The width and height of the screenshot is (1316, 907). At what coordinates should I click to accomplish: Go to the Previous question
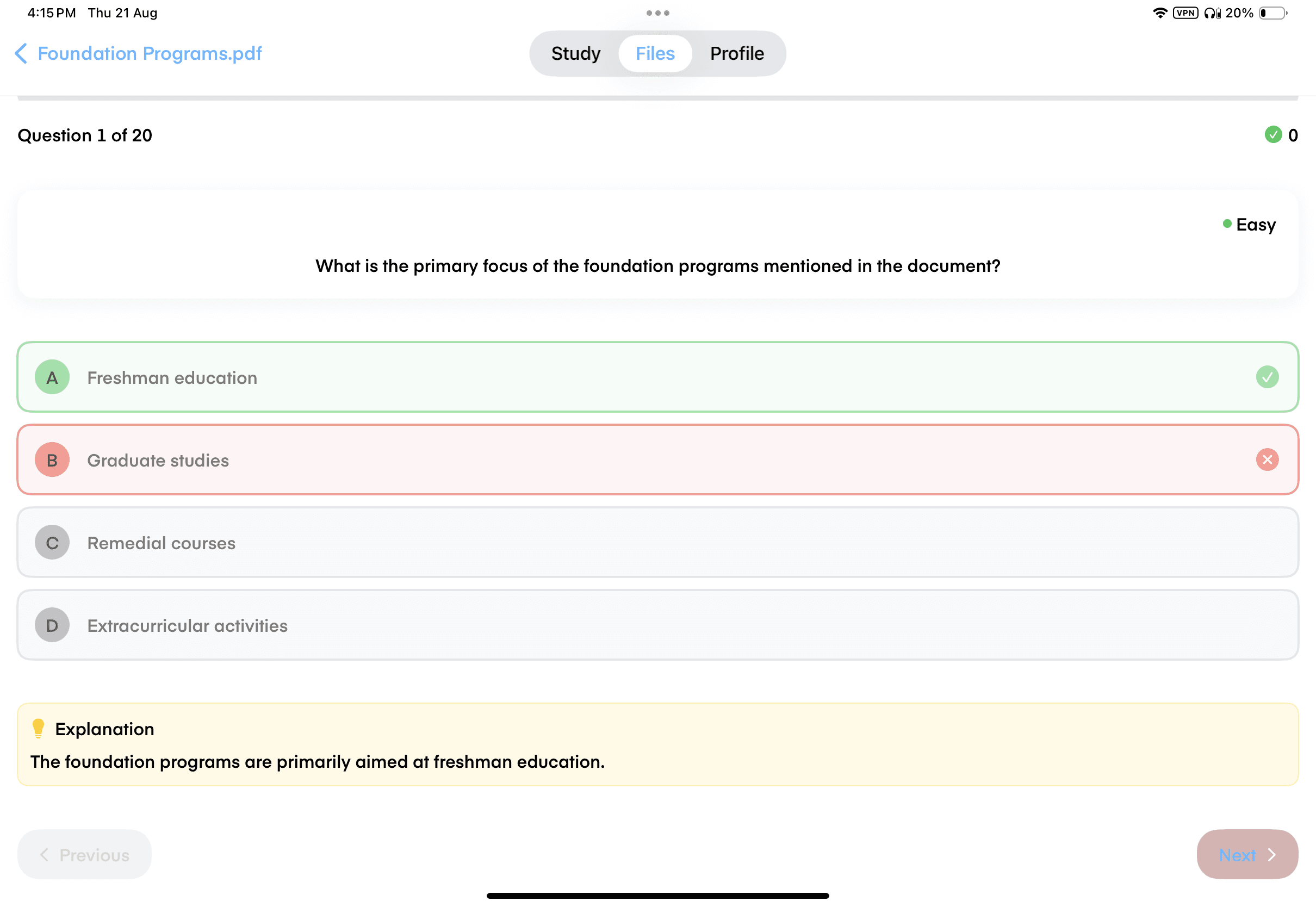[85, 854]
